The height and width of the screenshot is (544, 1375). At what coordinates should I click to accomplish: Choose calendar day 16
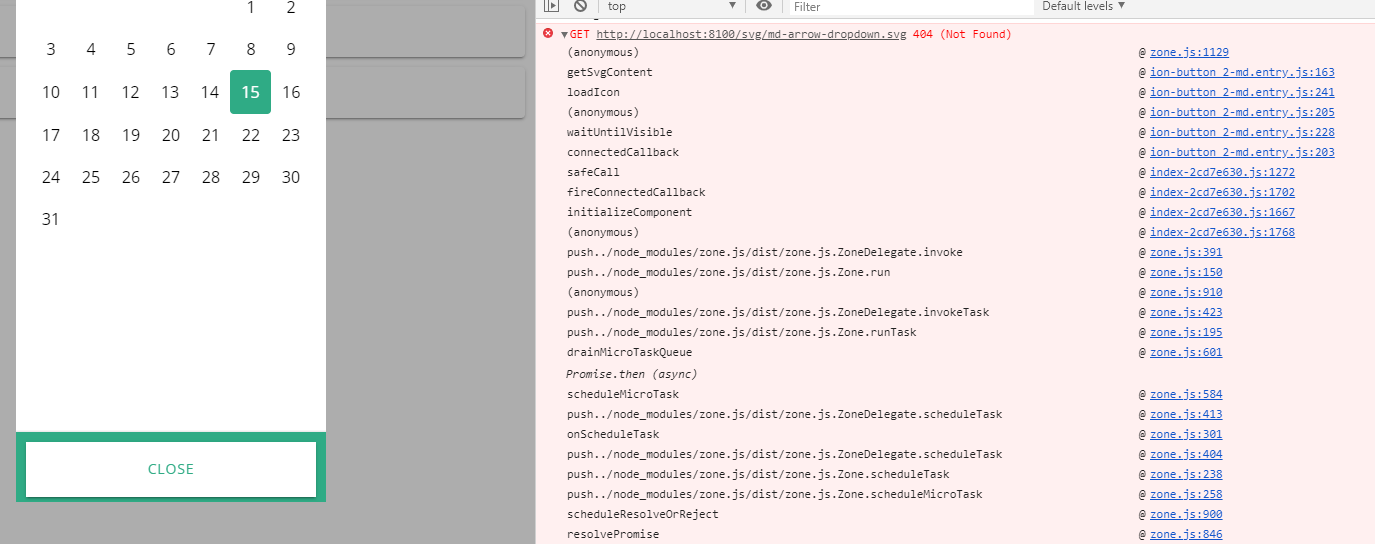(x=291, y=92)
